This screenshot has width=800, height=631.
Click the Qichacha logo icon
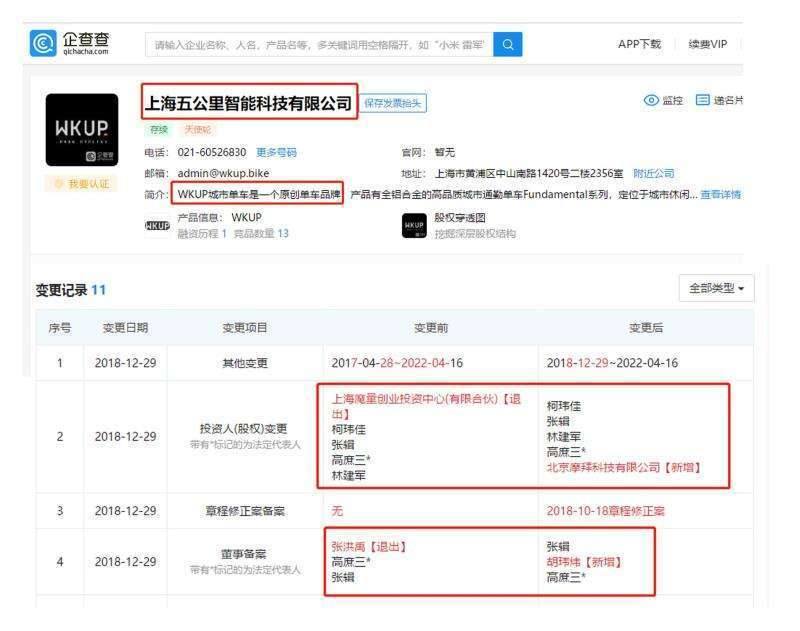tap(43, 43)
